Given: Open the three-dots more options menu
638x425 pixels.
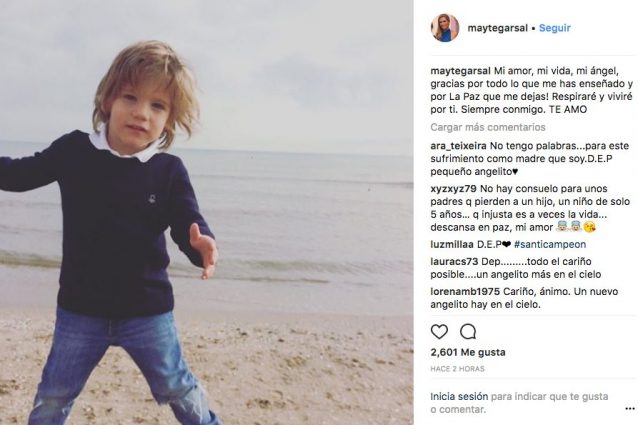Looking at the screenshot, I should (629, 409).
